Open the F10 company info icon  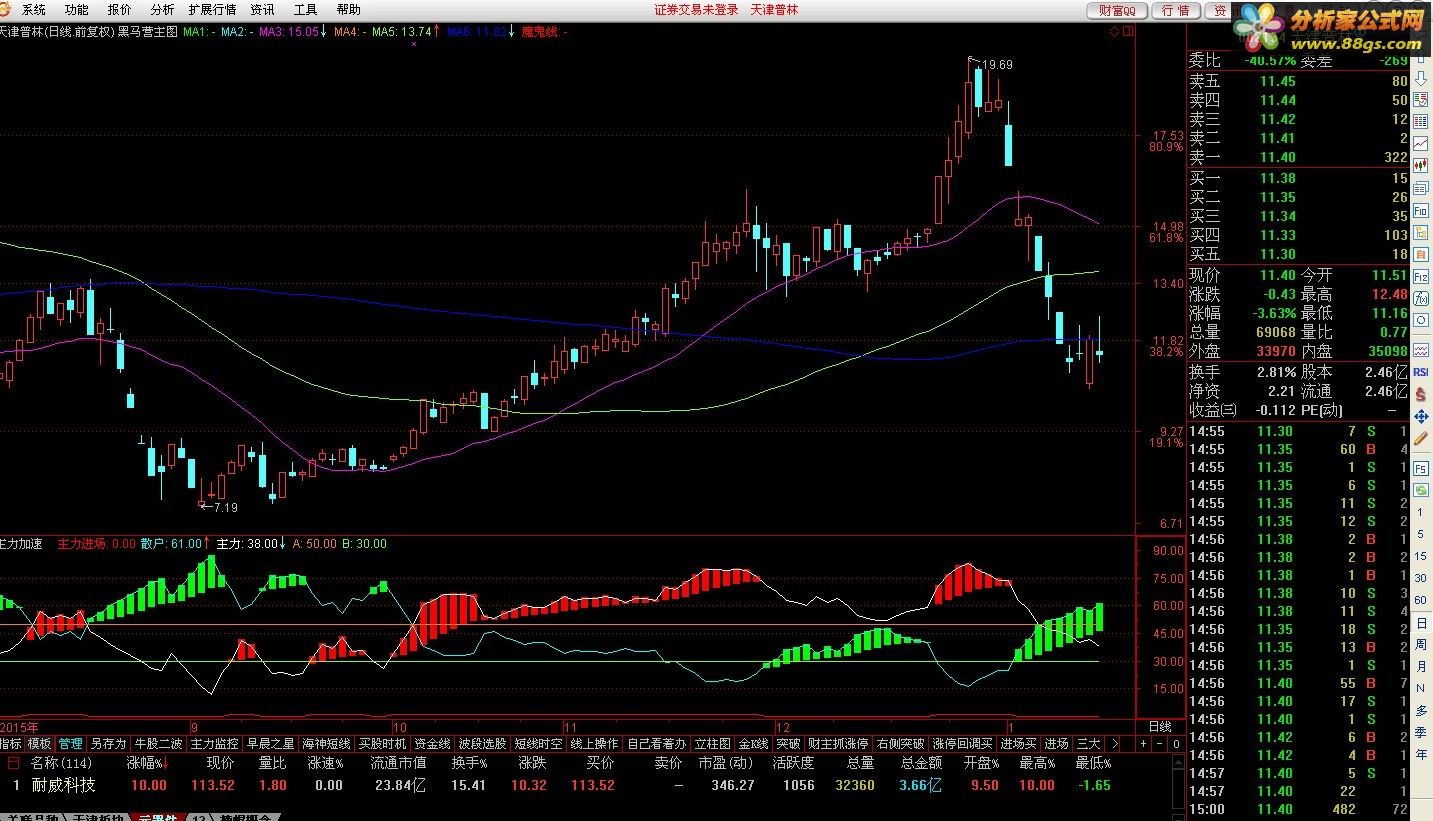click(x=1421, y=211)
